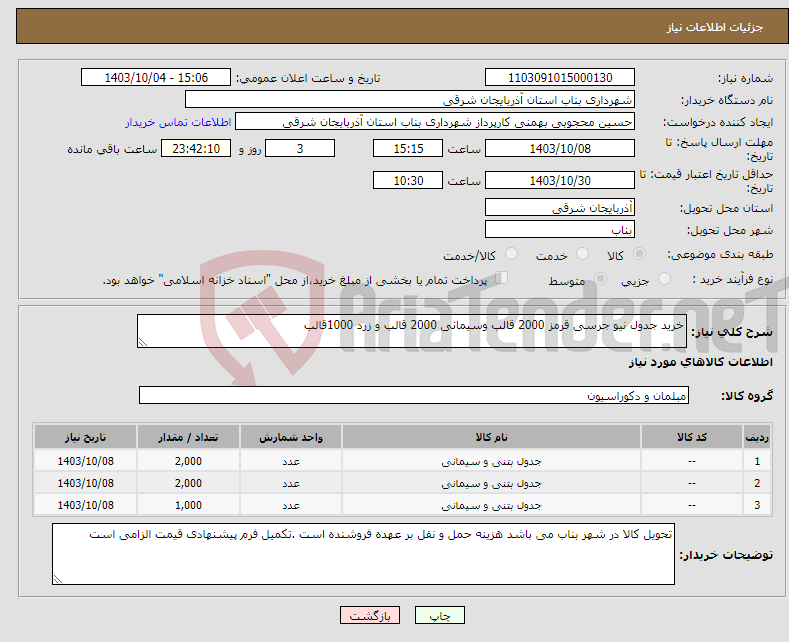The image size is (789, 642).
Task: Select the کالا/خدمت radio button
Action: click(x=511, y=254)
